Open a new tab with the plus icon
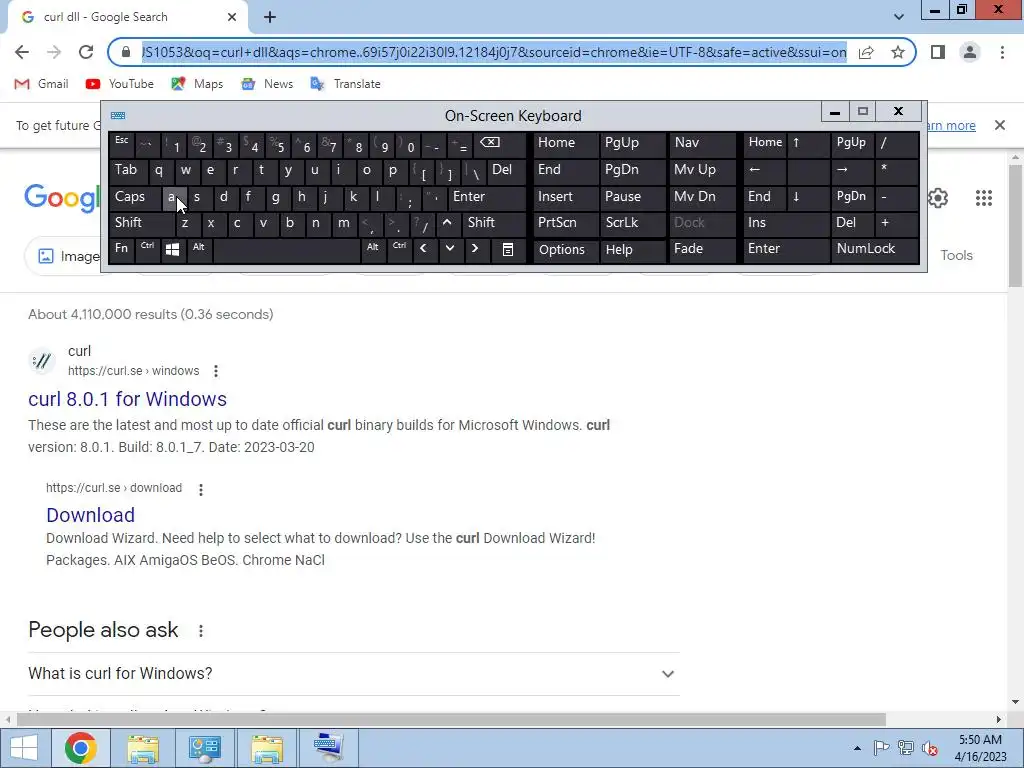The height and width of the screenshot is (768, 1024). (270, 18)
